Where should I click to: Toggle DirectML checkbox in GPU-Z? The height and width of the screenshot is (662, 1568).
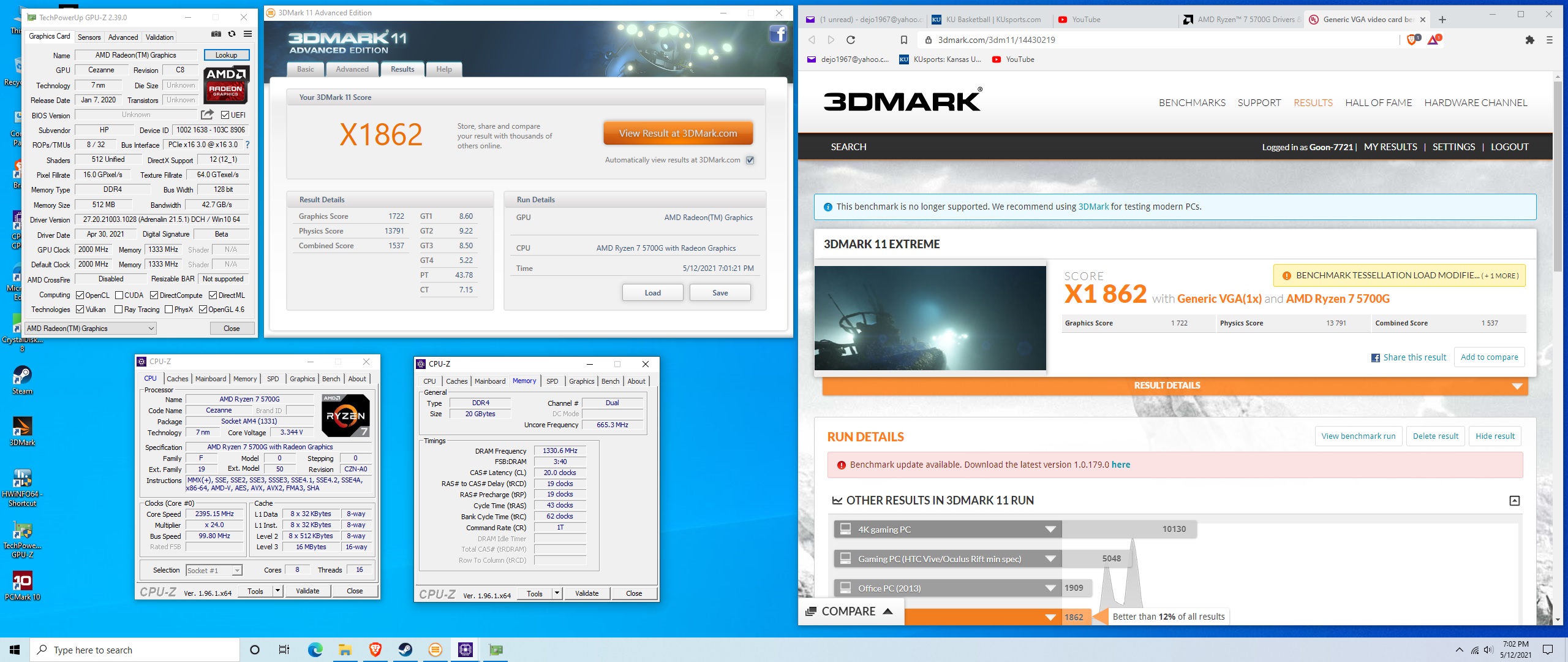tap(213, 295)
